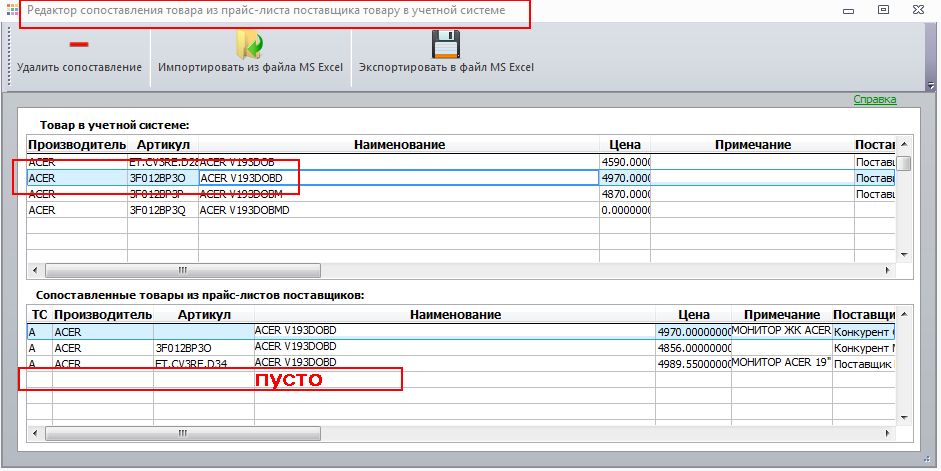The width and height of the screenshot is (941, 471).
Task: Select the row 'ACER V193DOB'
Action: click(x=461, y=162)
